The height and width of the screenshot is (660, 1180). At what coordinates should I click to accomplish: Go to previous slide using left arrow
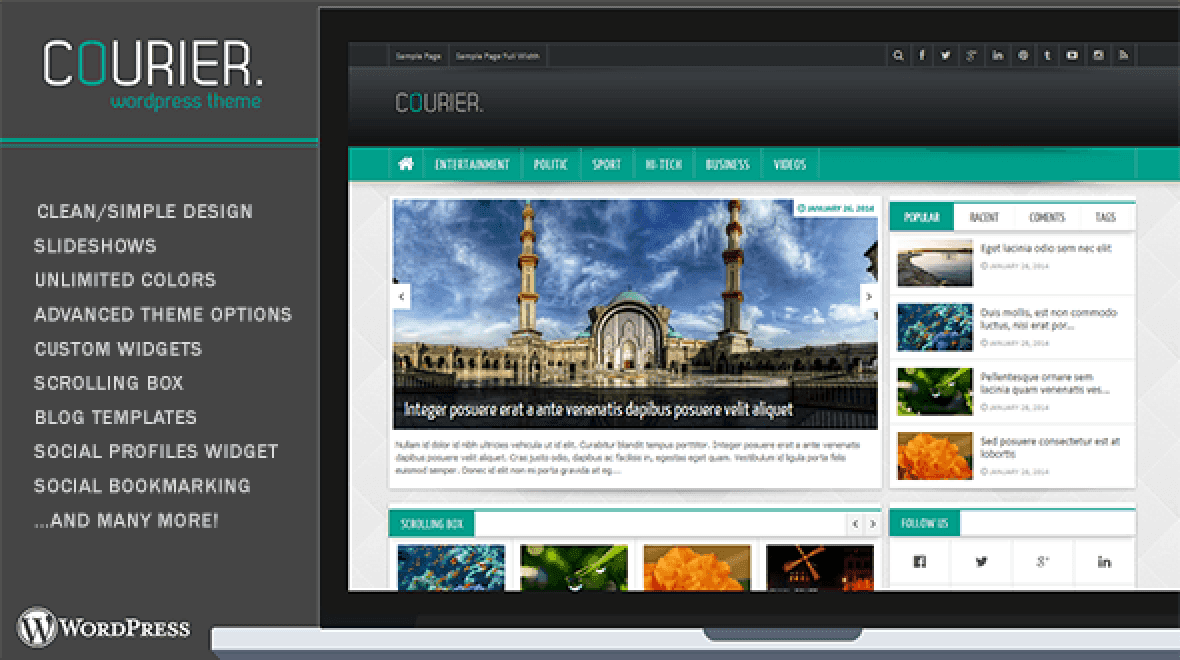click(x=401, y=296)
